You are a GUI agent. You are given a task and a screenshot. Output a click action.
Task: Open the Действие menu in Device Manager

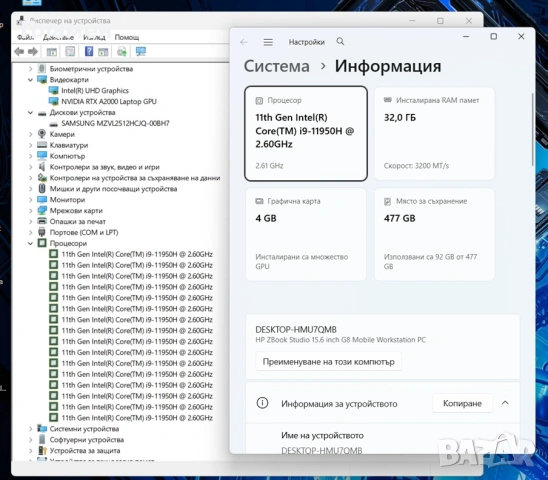58,37
